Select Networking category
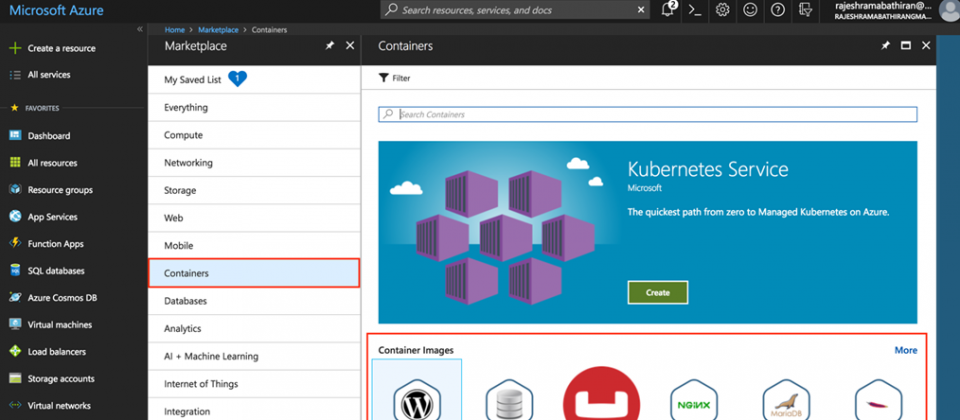Screen dimensions: 960x420 pyautogui.click(x=253, y=163)
